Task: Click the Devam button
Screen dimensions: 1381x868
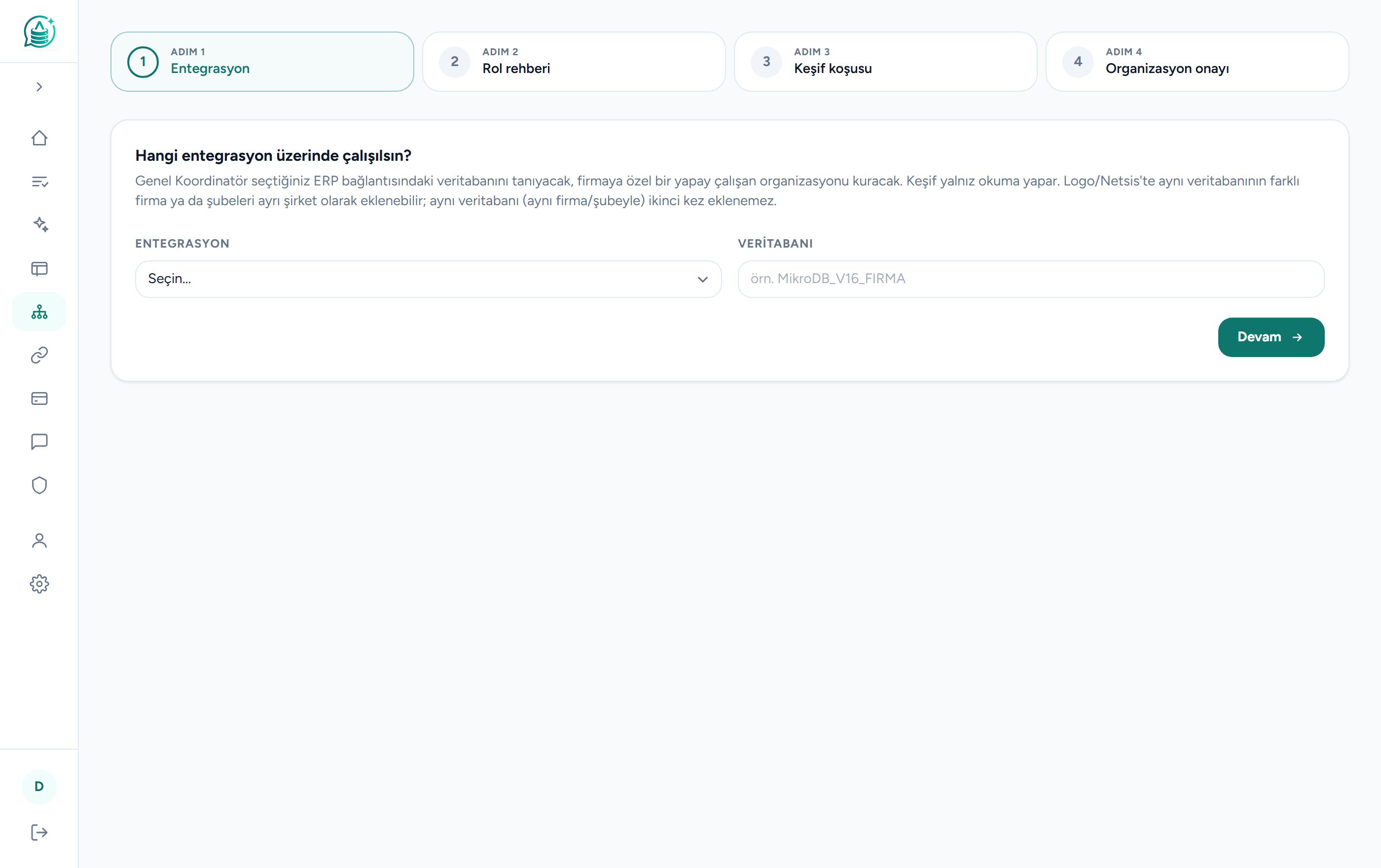Action: pyautogui.click(x=1271, y=337)
